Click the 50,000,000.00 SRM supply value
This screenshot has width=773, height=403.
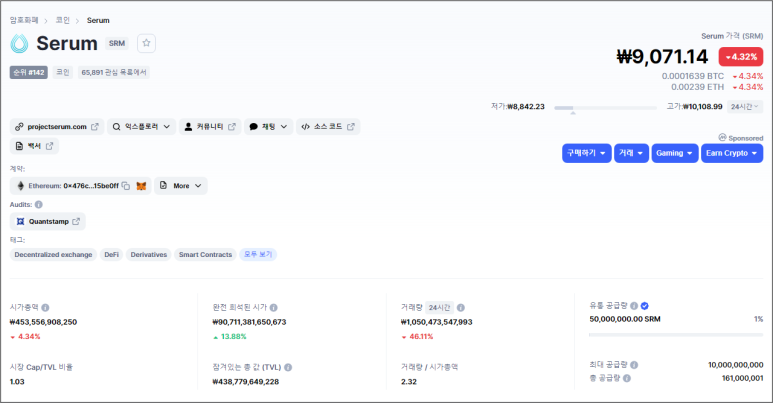[x=625, y=319]
